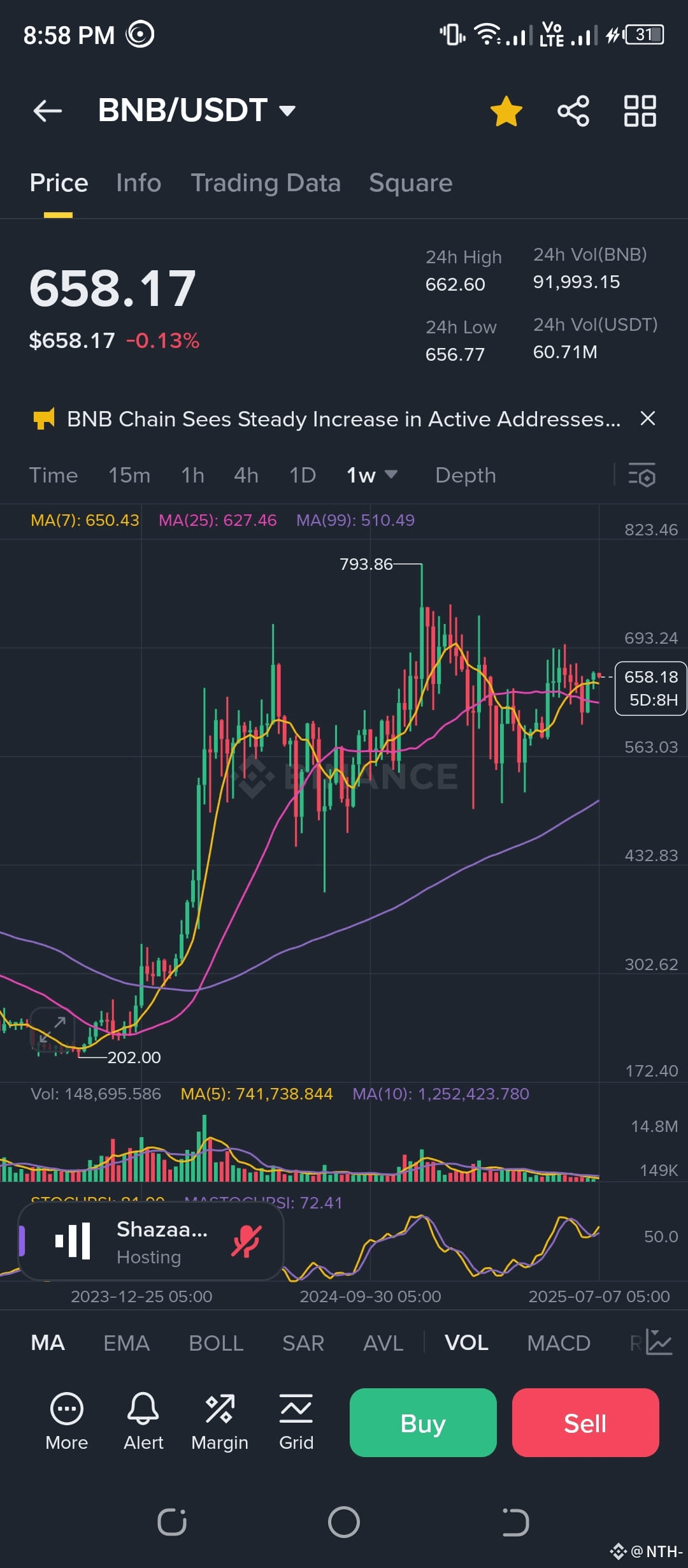
Task: Select the 4h interval
Action: coord(246,475)
